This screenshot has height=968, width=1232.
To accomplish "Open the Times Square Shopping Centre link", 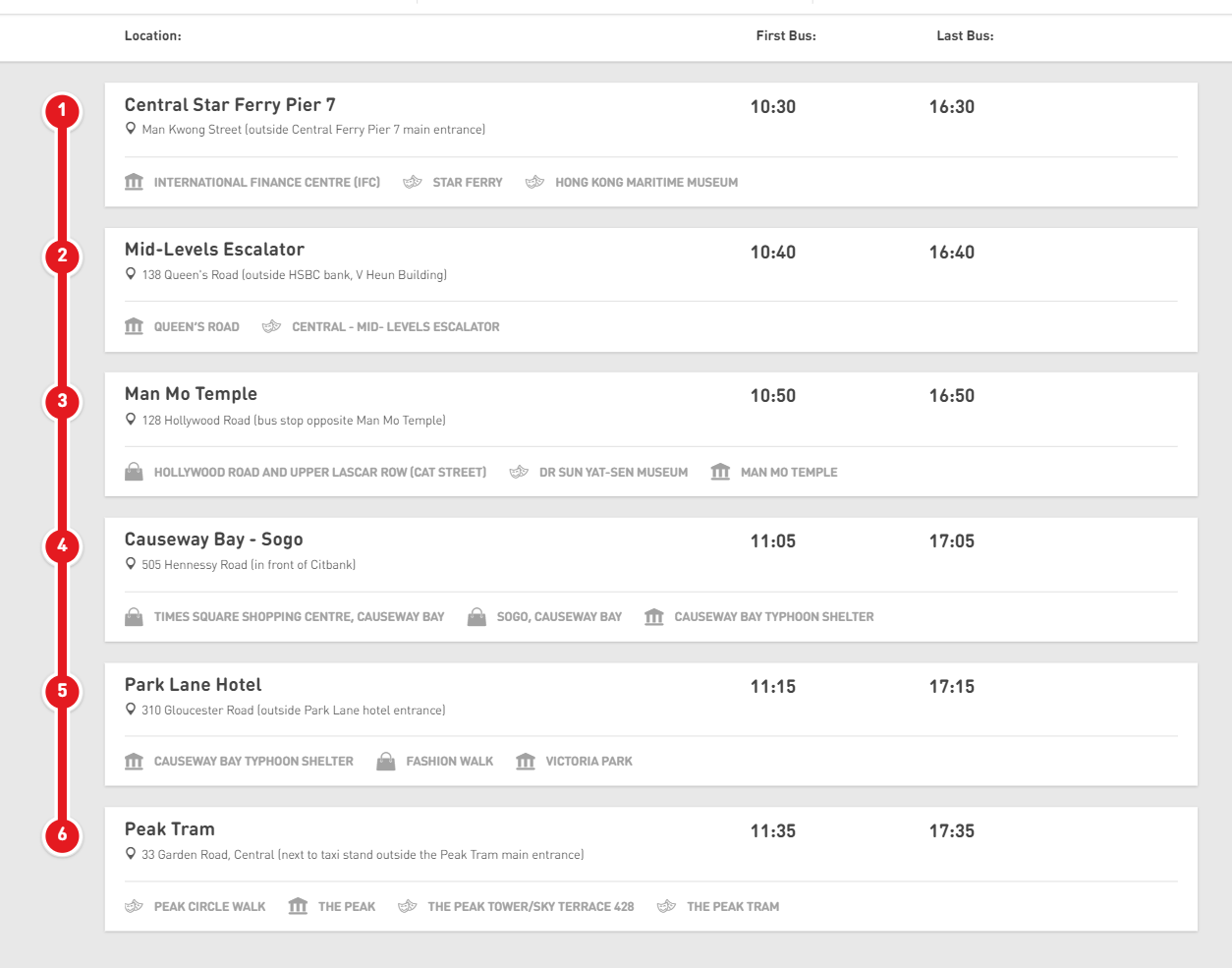I will point(299,617).
